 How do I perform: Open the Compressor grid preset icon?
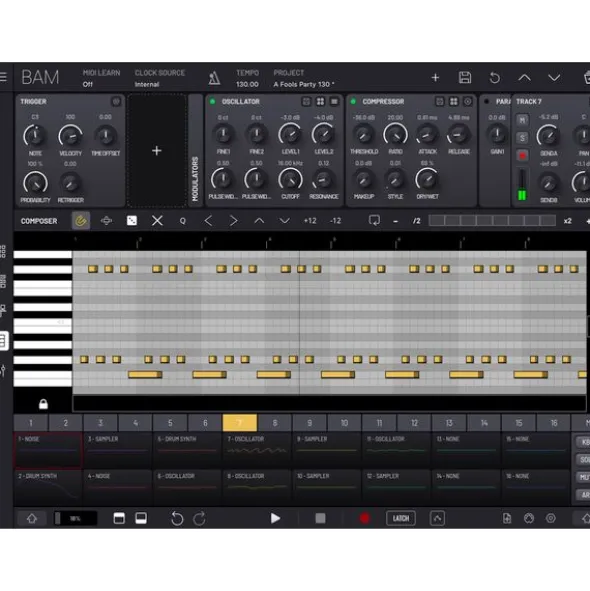coord(454,101)
